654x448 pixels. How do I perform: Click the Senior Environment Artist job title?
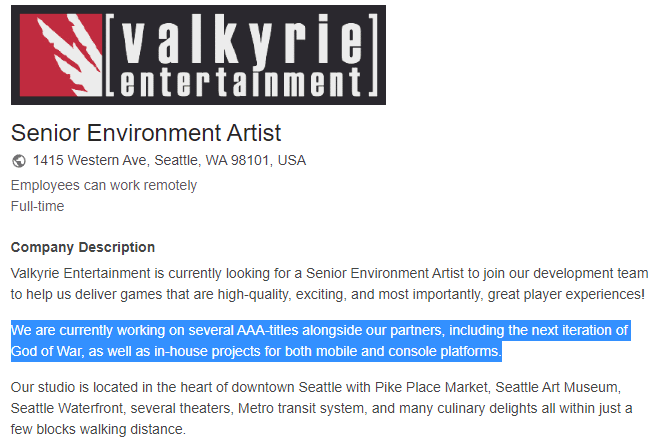(146, 133)
